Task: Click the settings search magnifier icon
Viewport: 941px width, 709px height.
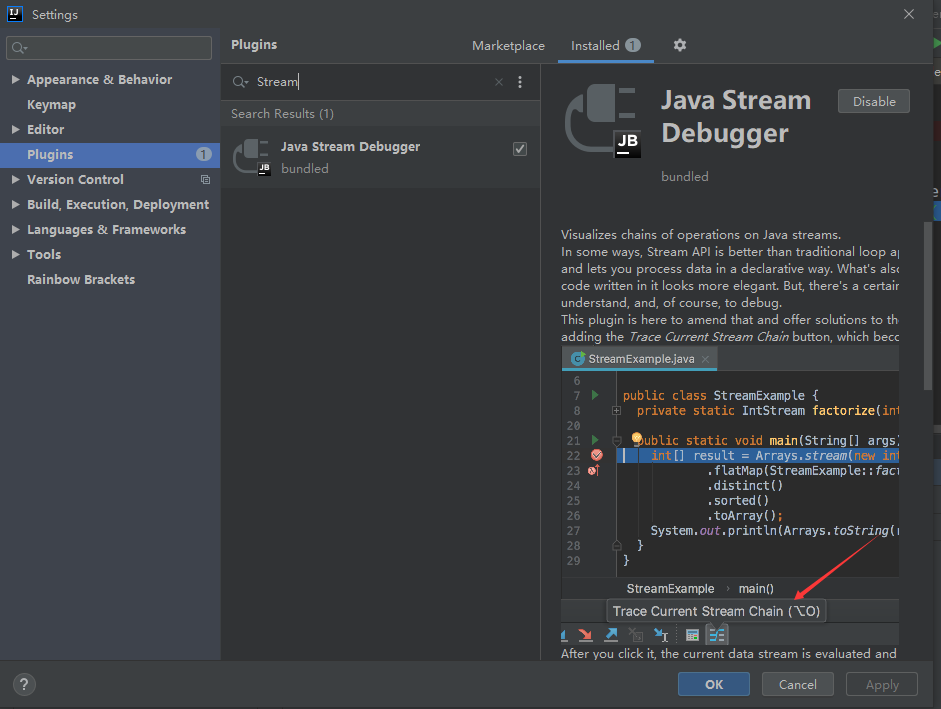Action: (19, 48)
